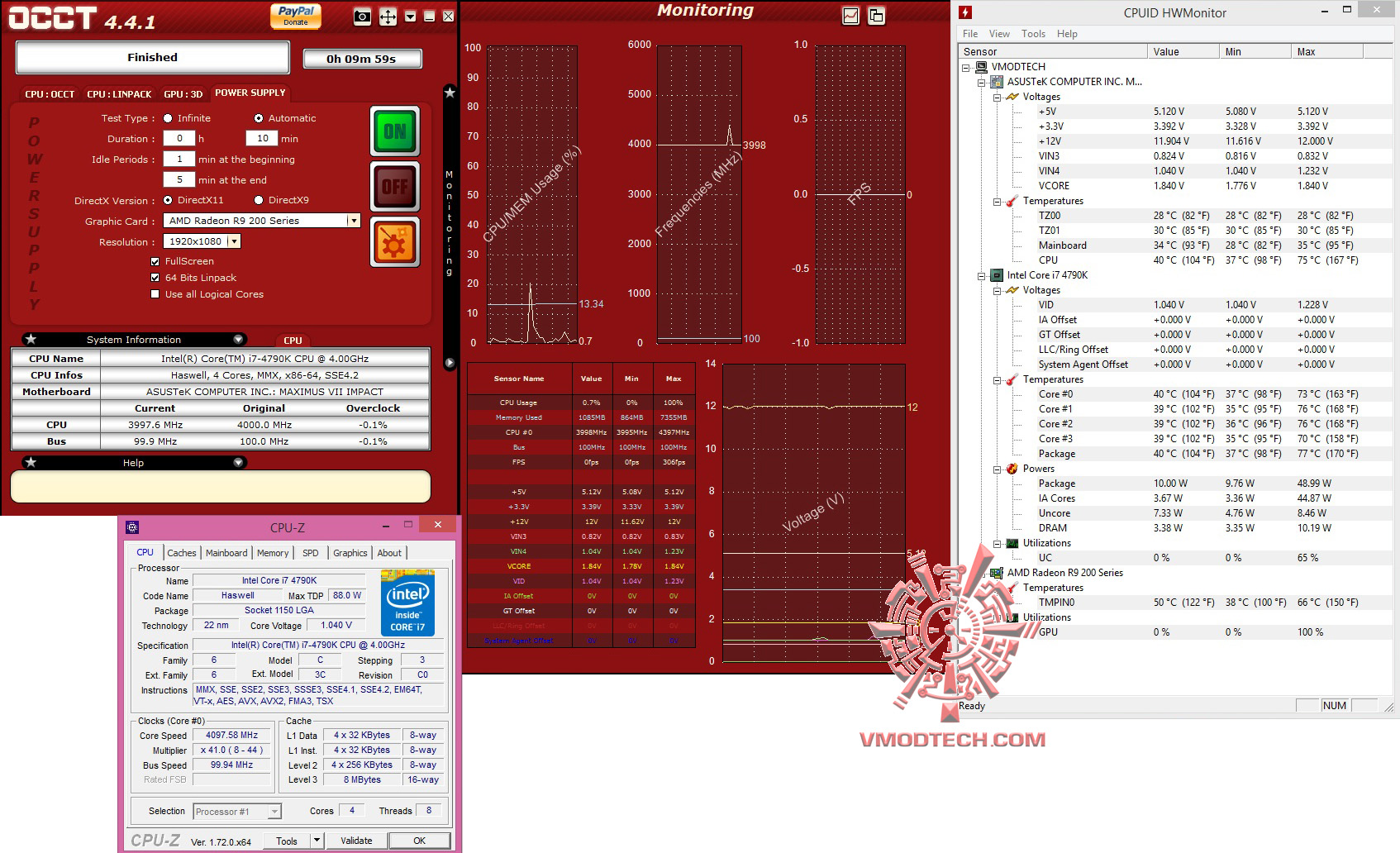Click the PayPal Donate button
The height and width of the screenshot is (853, 1400).
[296, 16]
